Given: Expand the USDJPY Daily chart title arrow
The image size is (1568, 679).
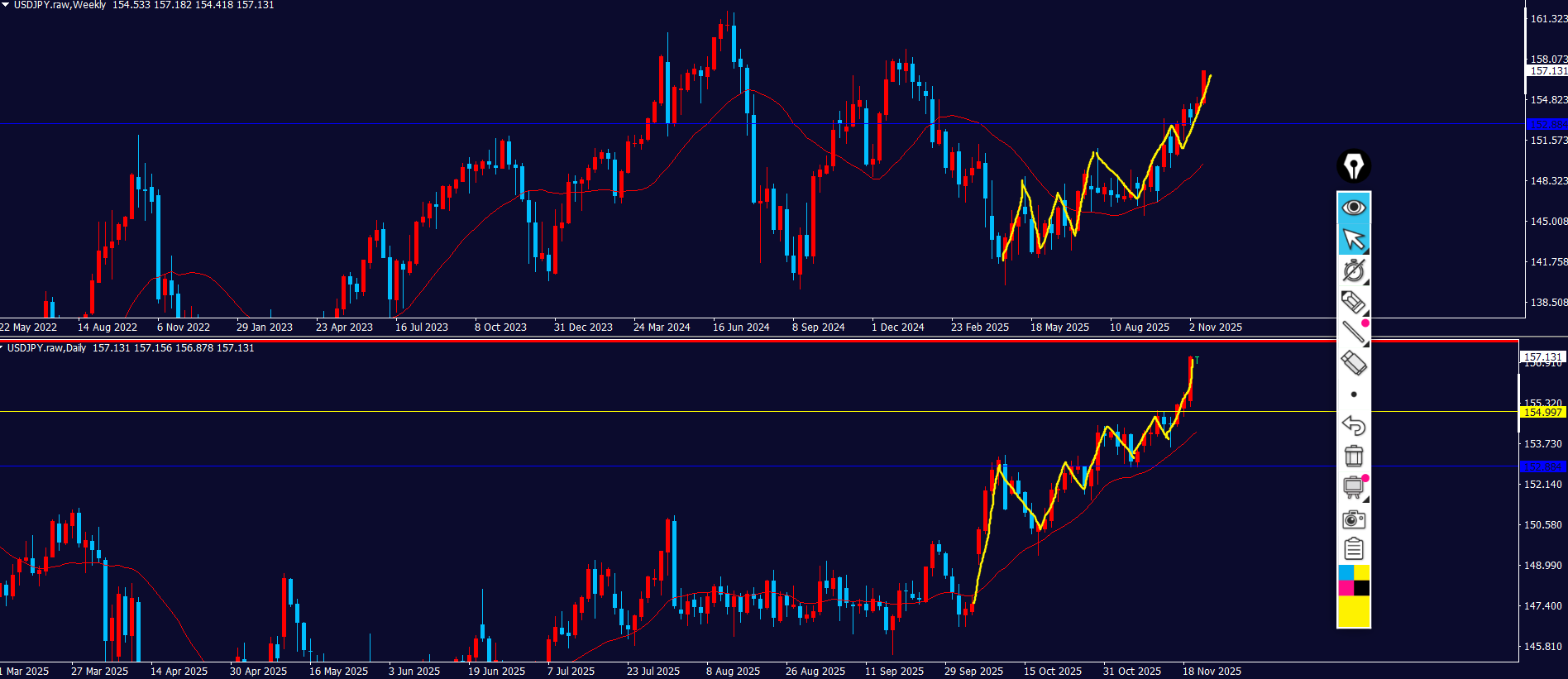Looking at the screenshot, I should [x=2, y=348].
